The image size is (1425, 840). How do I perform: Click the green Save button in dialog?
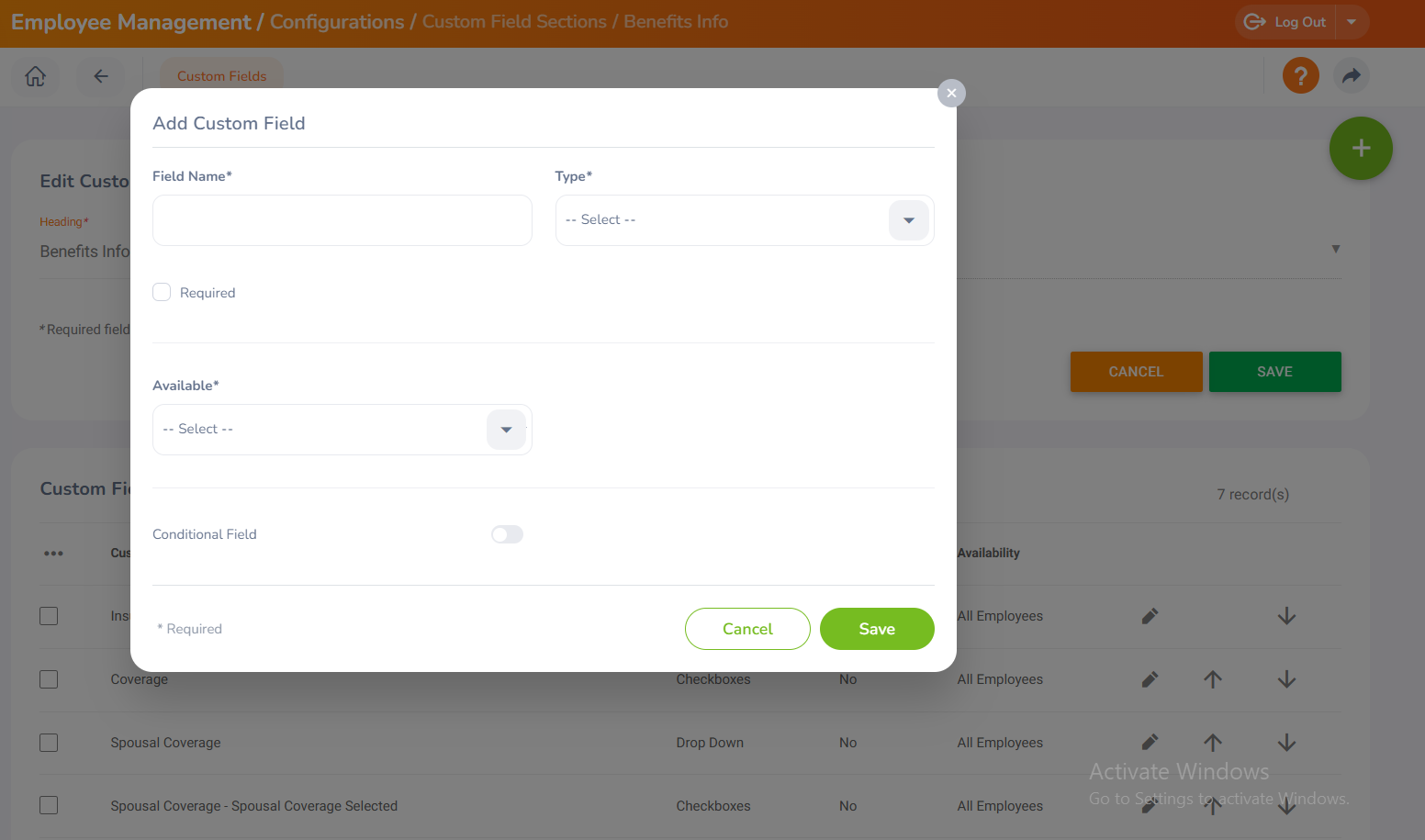pyautogui.click(x=876, y=629)
